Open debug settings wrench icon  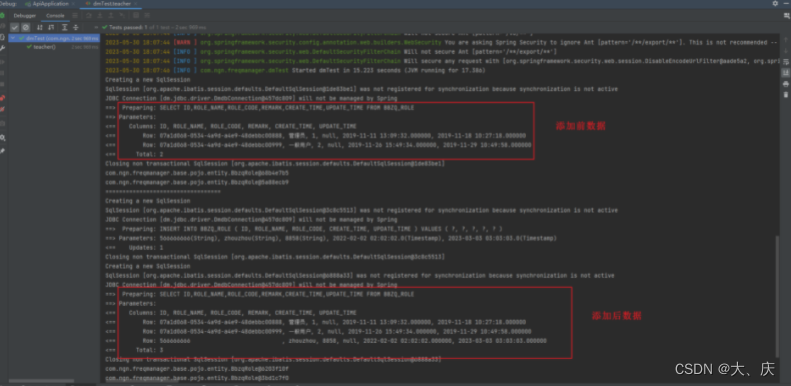[3, 48]
